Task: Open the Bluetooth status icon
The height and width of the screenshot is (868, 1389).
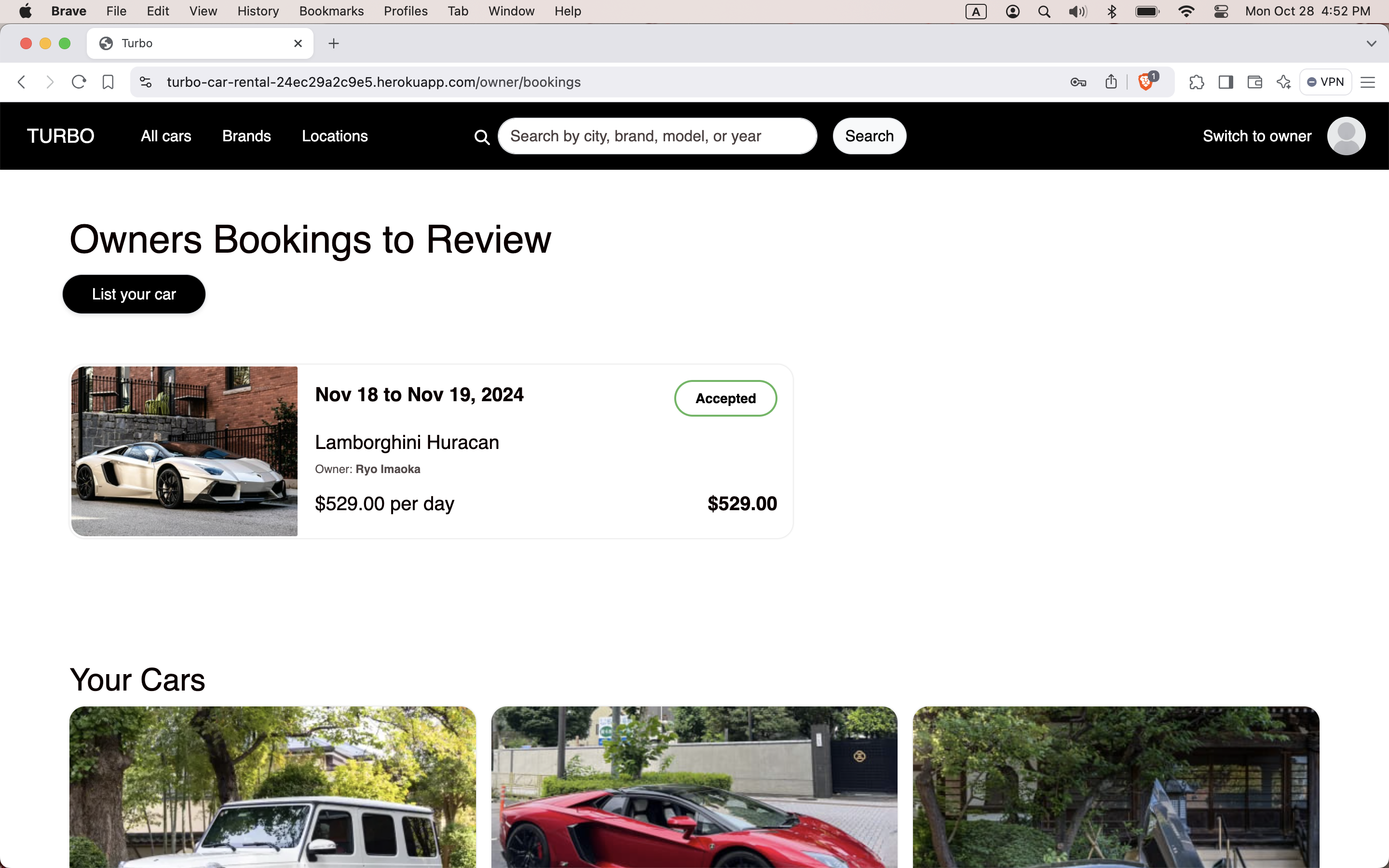Action: click(x=1112, y=12)
